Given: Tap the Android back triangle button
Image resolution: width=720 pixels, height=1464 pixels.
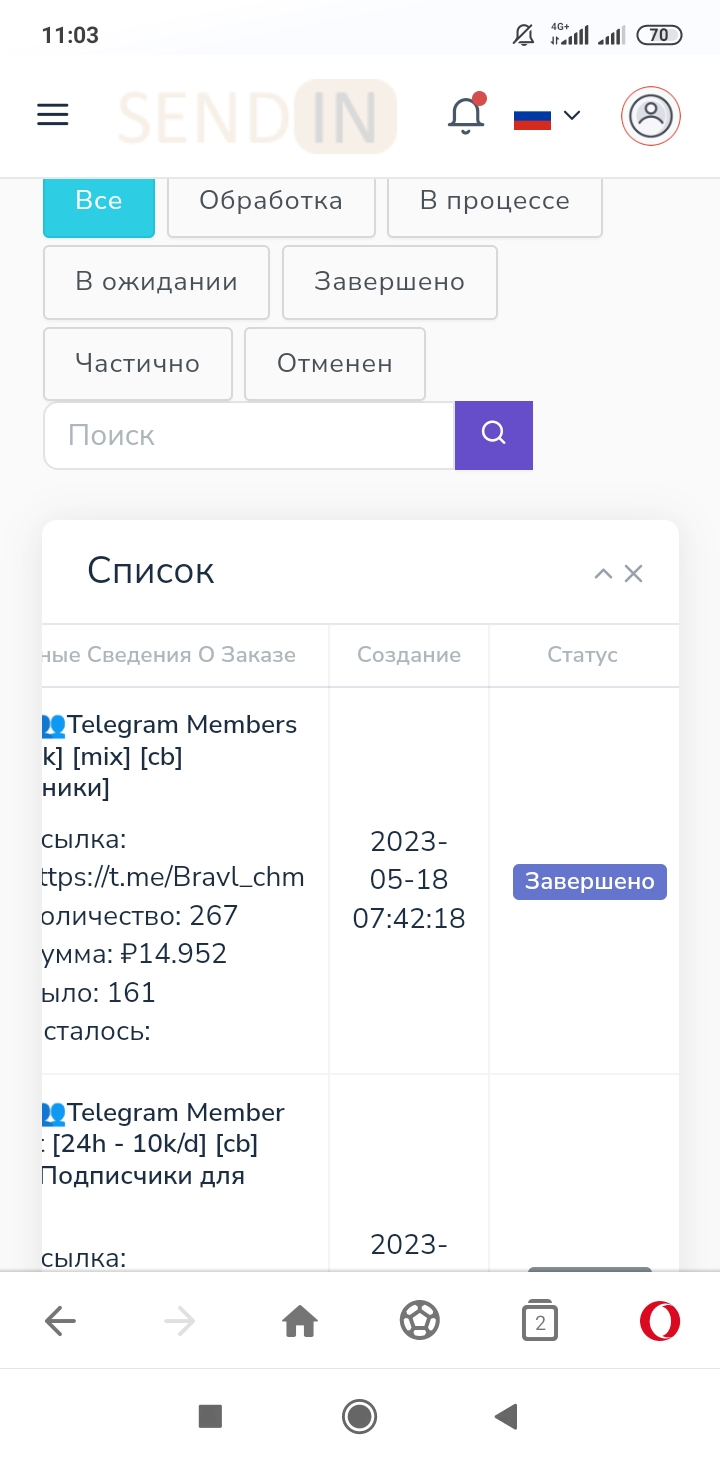Looking at the screenshot, I should click(x=507, y=1416).
